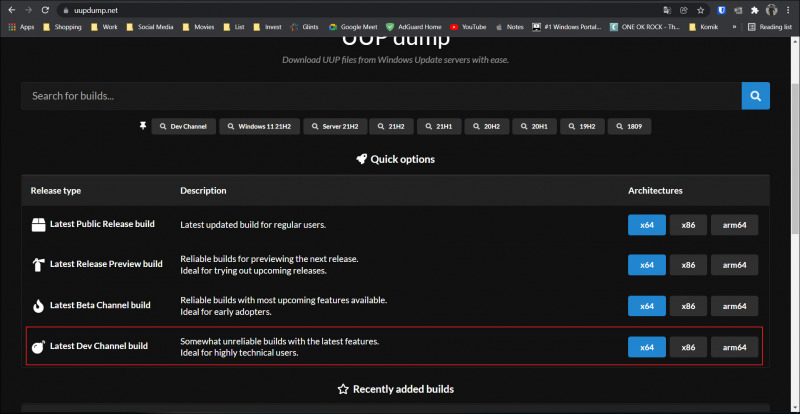The width and height of the screenshot is (800, 414).
Task: Open the Google Meet bookmark
Action: 353,27
